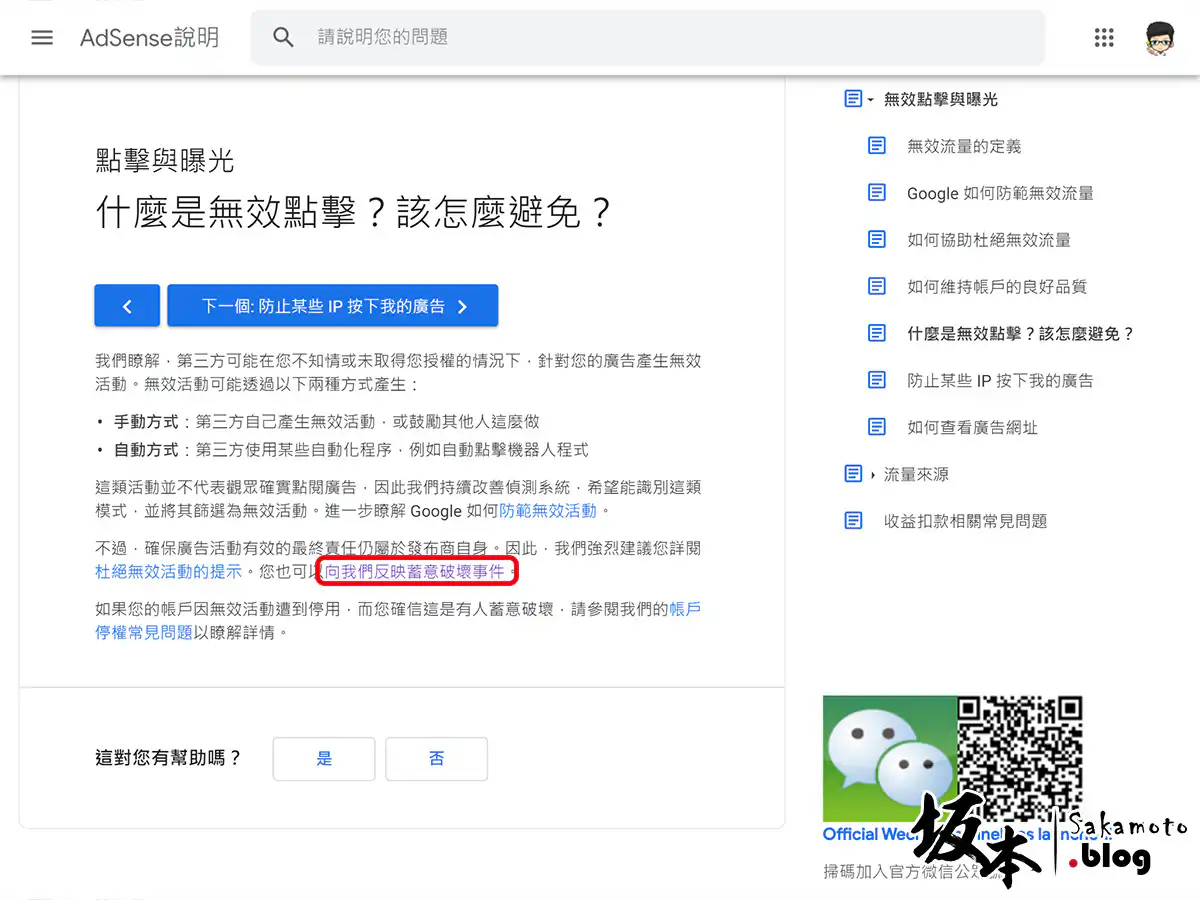Screen dimensions: 1200x900
Task: Collapse the 無效點擊與曝光 section
Action: point(870,100)
